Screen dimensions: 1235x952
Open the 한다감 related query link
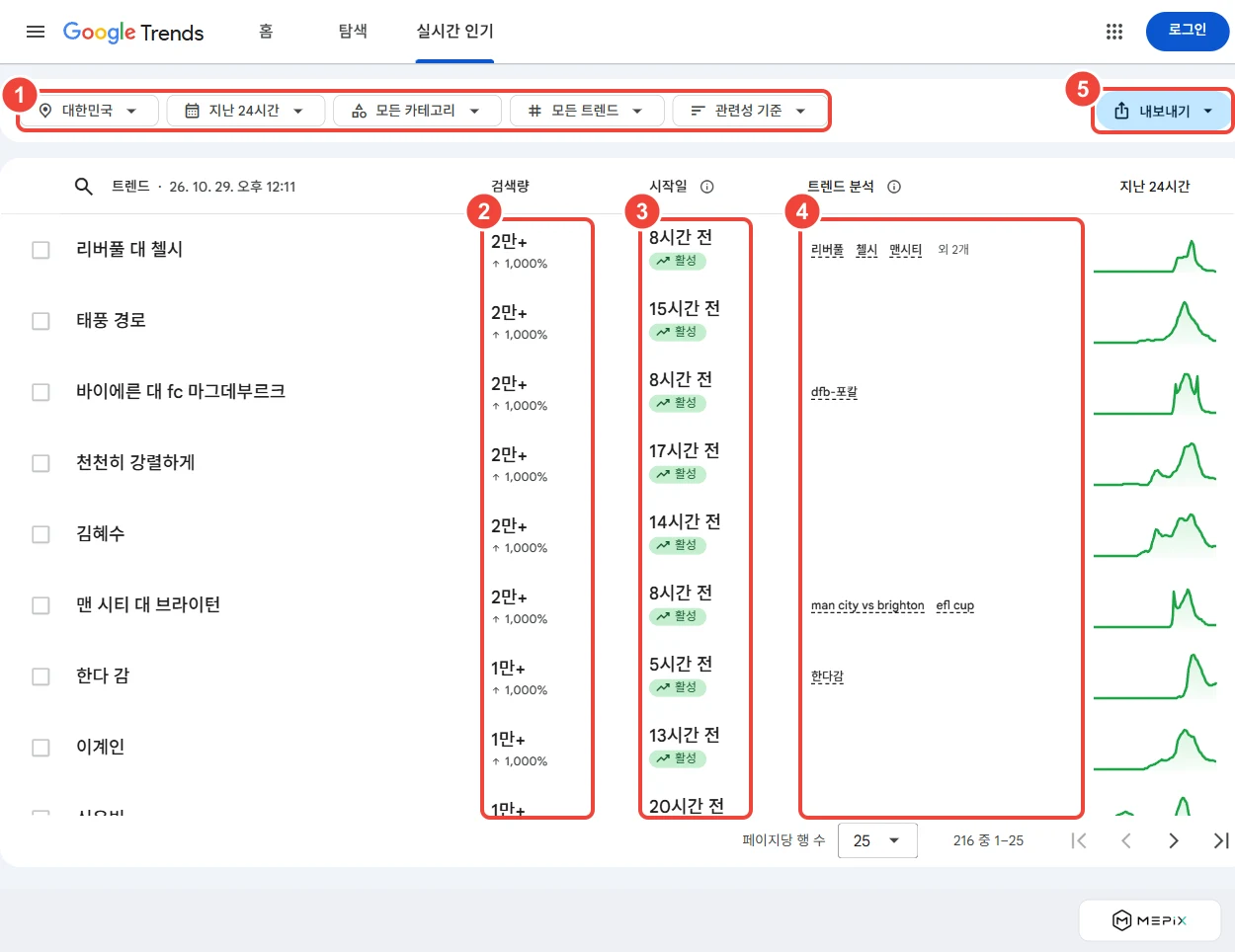827,676
